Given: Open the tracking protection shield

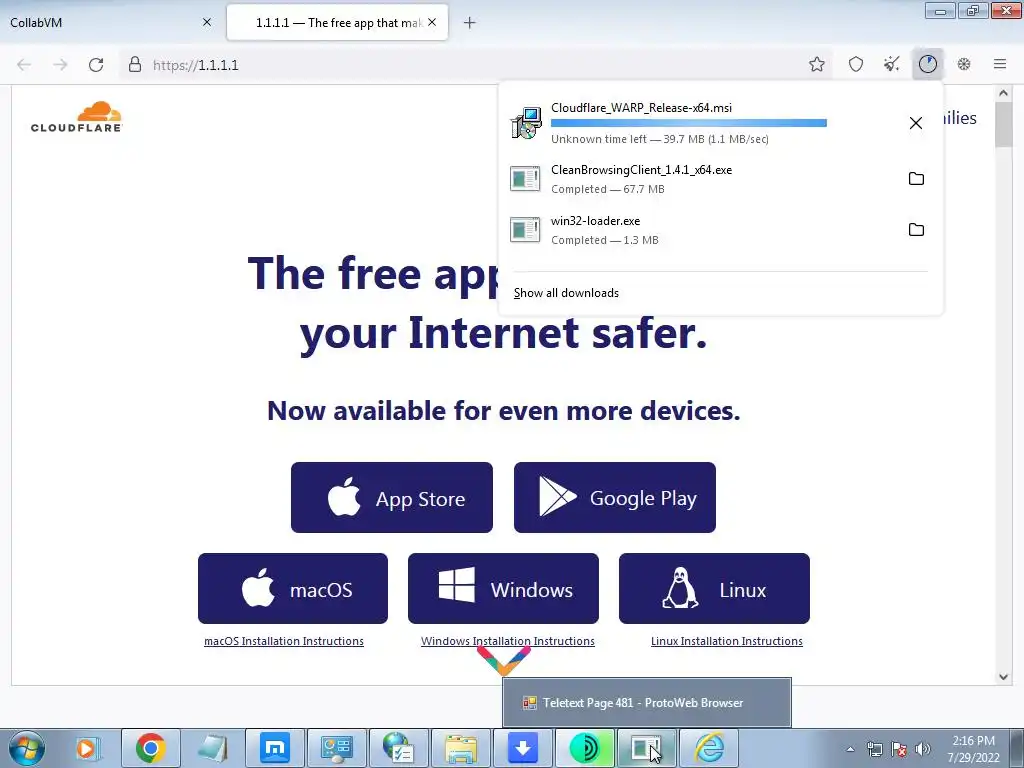Looking at the screenshot, I should [856, 64].
